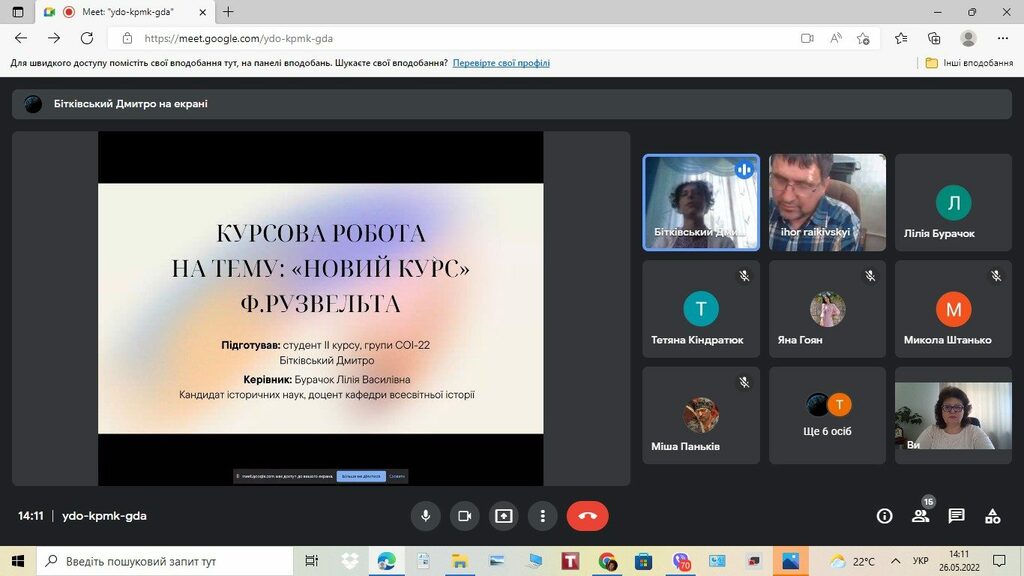This screenshot has height=576, width=1024.
Task: Toggle the camera button in Meet
Action: (x=464, y=516)
